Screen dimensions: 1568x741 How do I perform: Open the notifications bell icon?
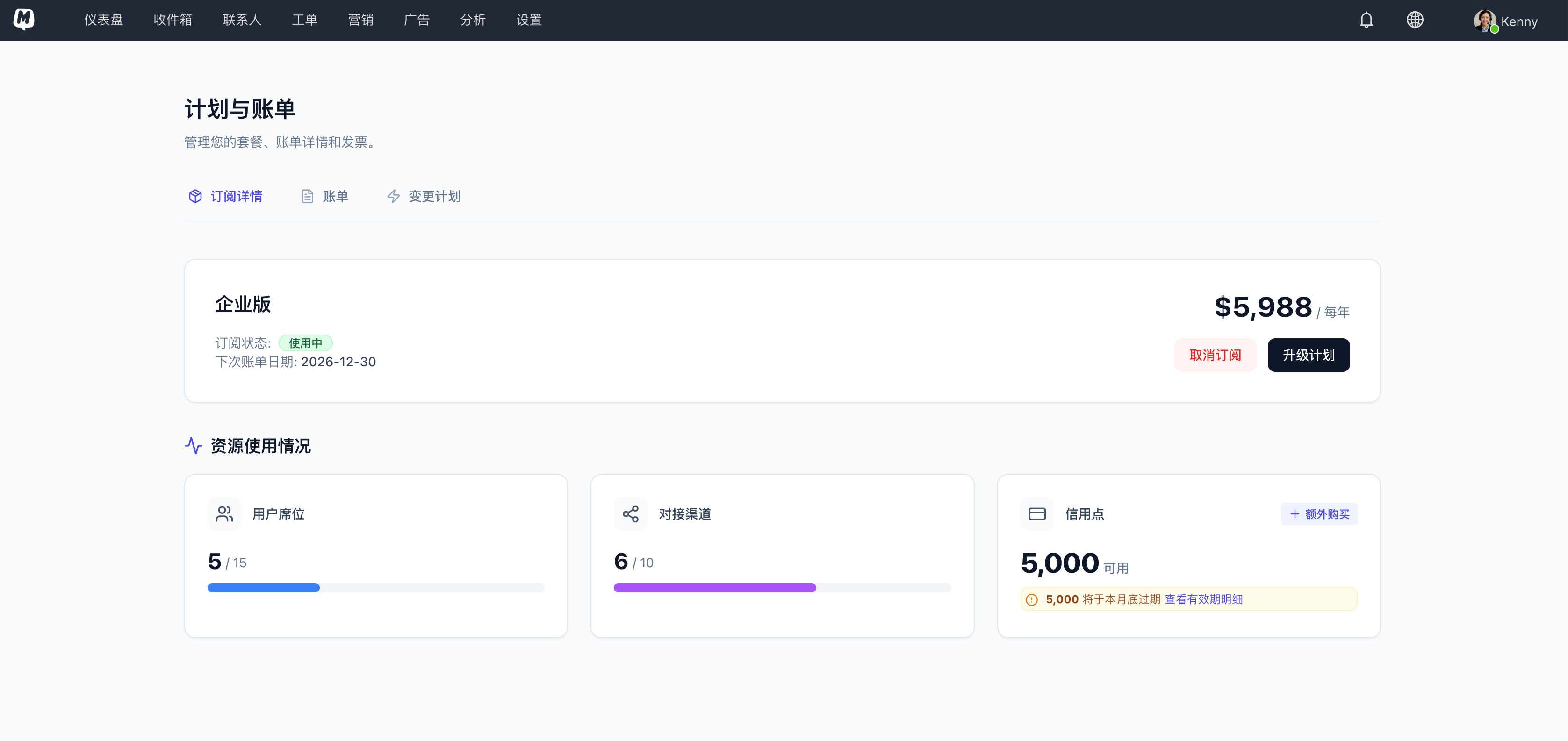(1366, 20)
